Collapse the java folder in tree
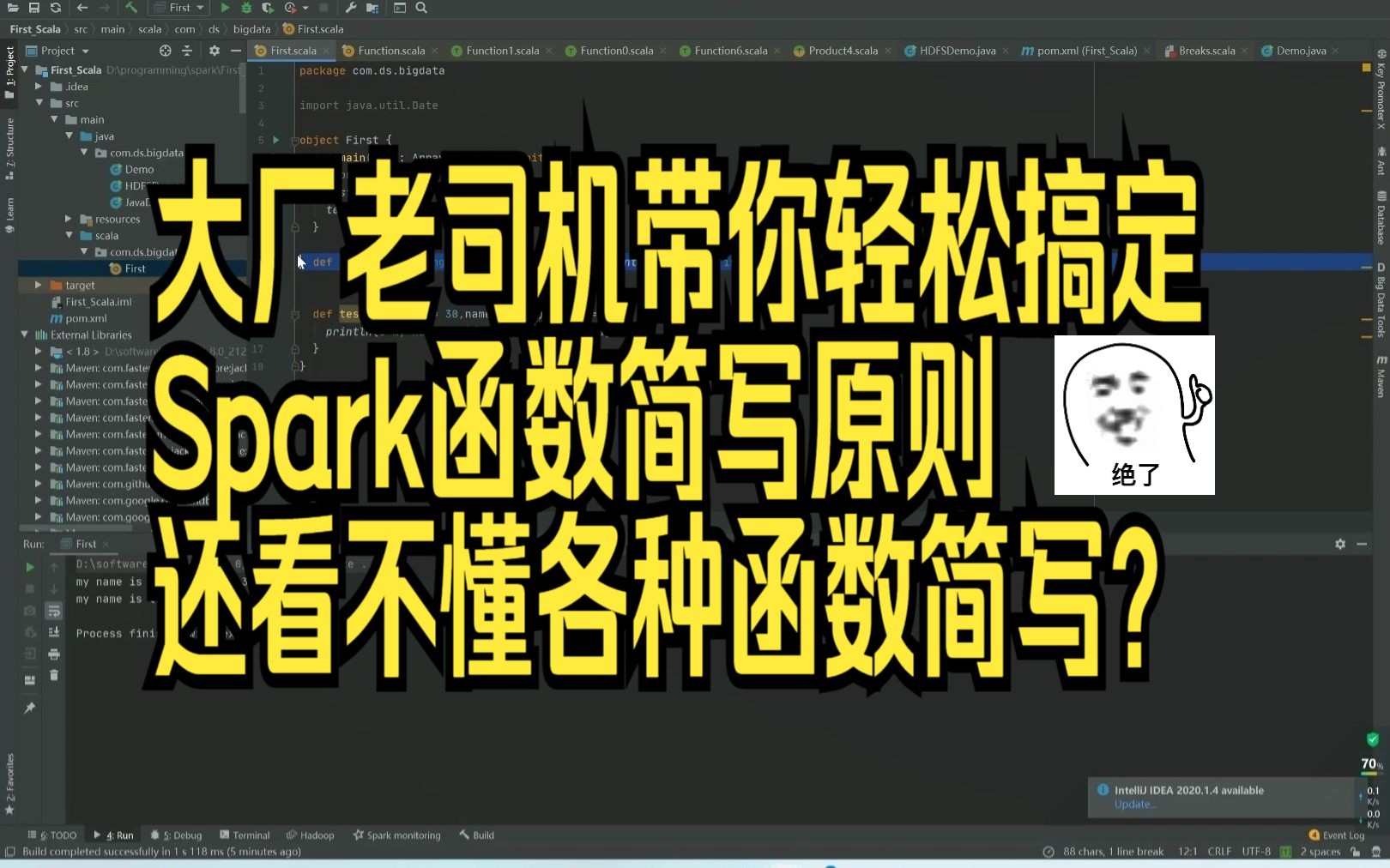The width and height of the screenshot is (1390, 868). (69, 136)
